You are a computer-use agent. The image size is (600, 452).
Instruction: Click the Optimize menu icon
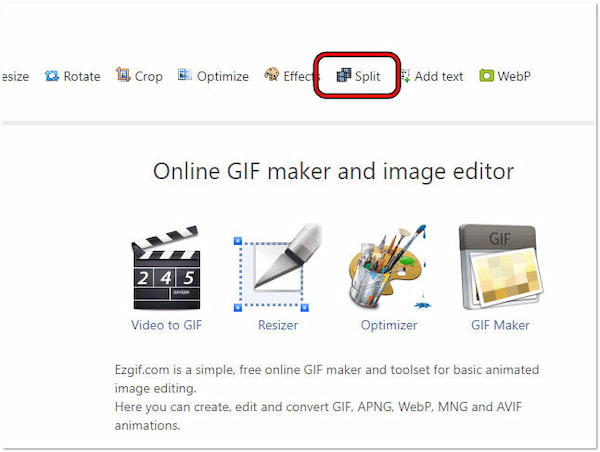point(185,75)
